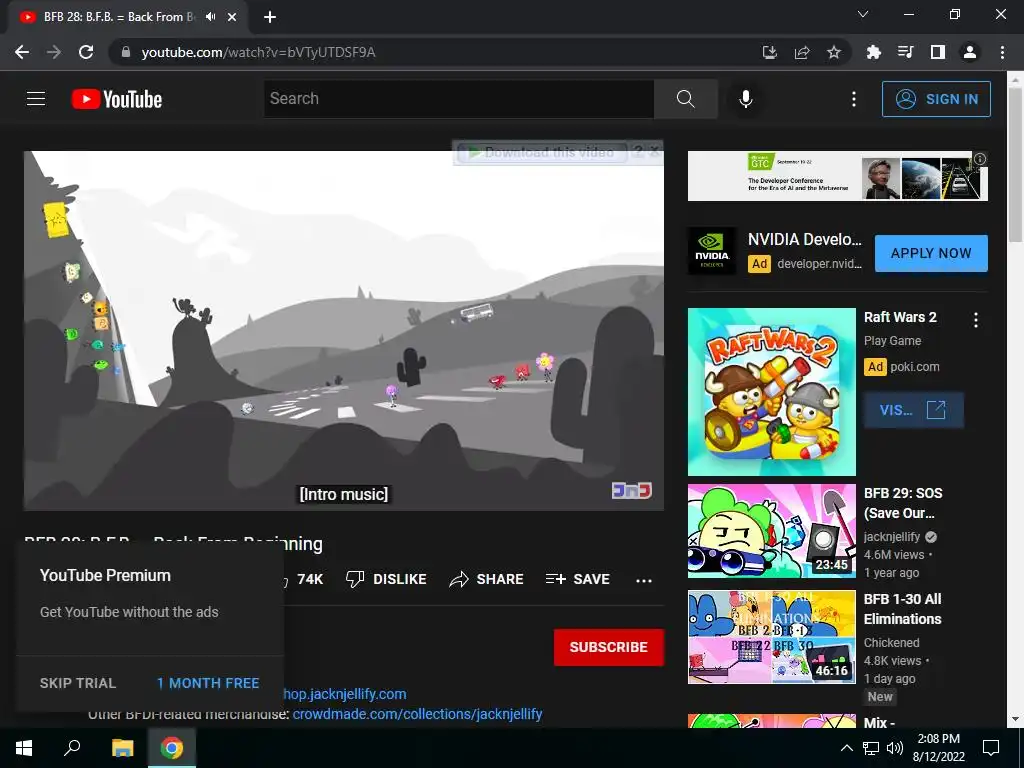Start voice search with microphone icon
The height and width of the screenshot is (768, 1024).
[x=745, y=99]
